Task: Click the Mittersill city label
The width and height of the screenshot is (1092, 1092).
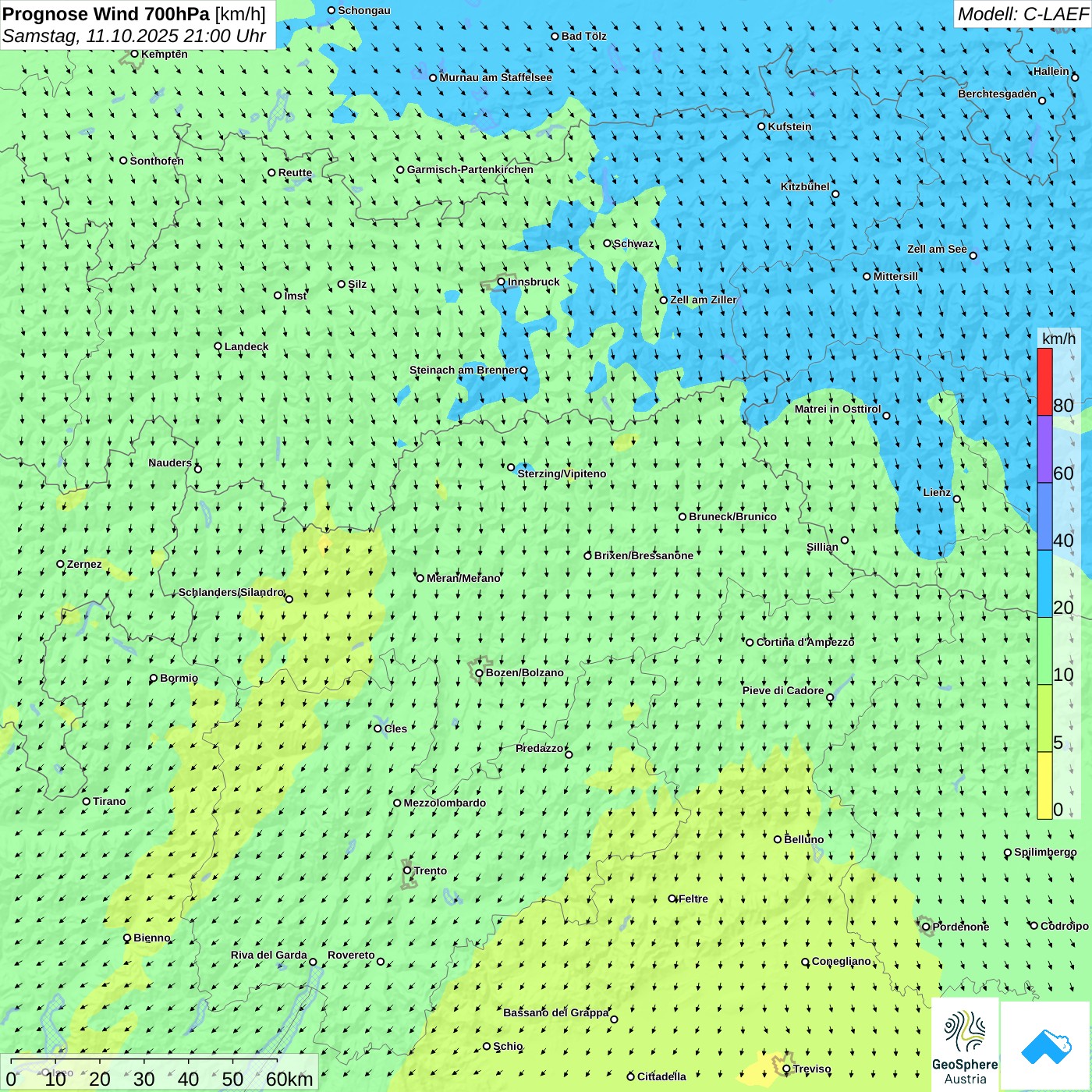Action: click(895, 276)
